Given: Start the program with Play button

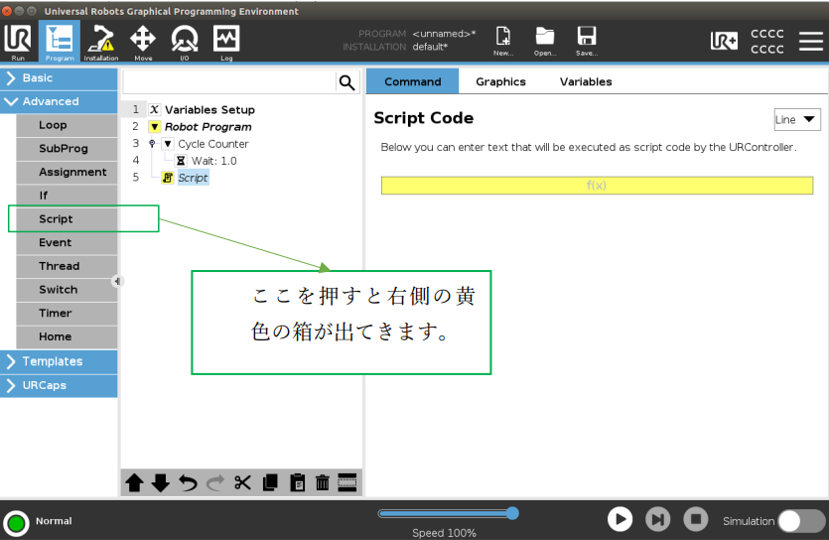Looking at the screenshot, I should [x=620, y=519].
